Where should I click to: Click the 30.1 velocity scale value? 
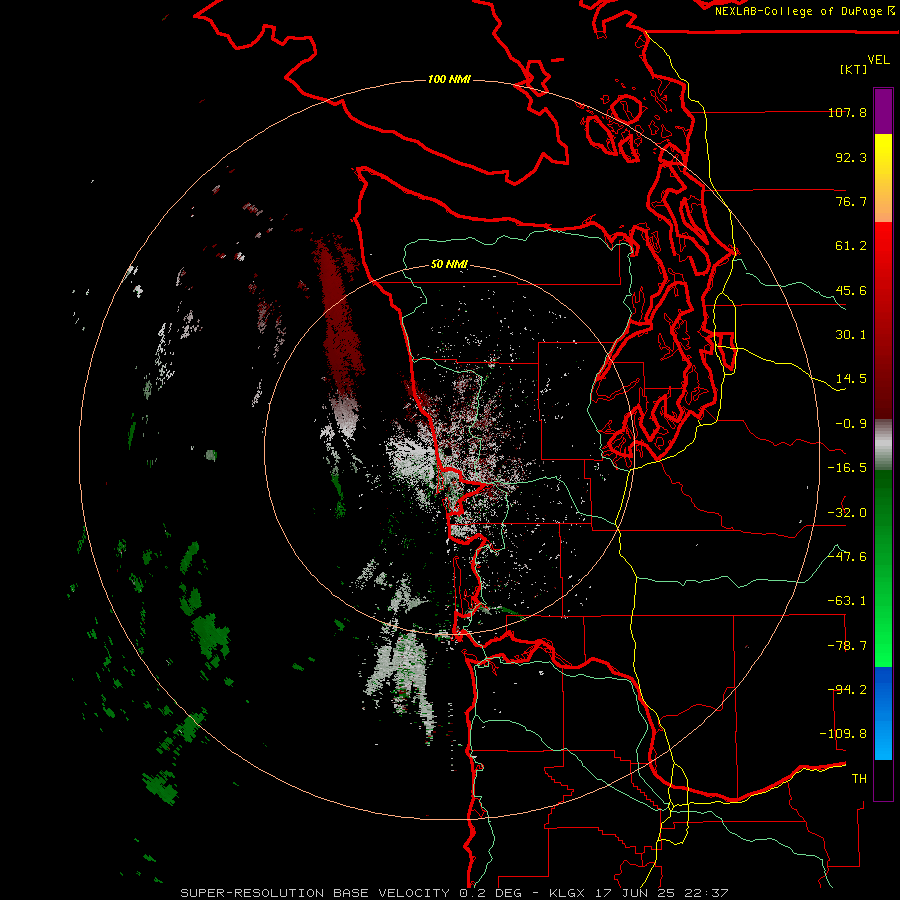click(x=851, y=335)
